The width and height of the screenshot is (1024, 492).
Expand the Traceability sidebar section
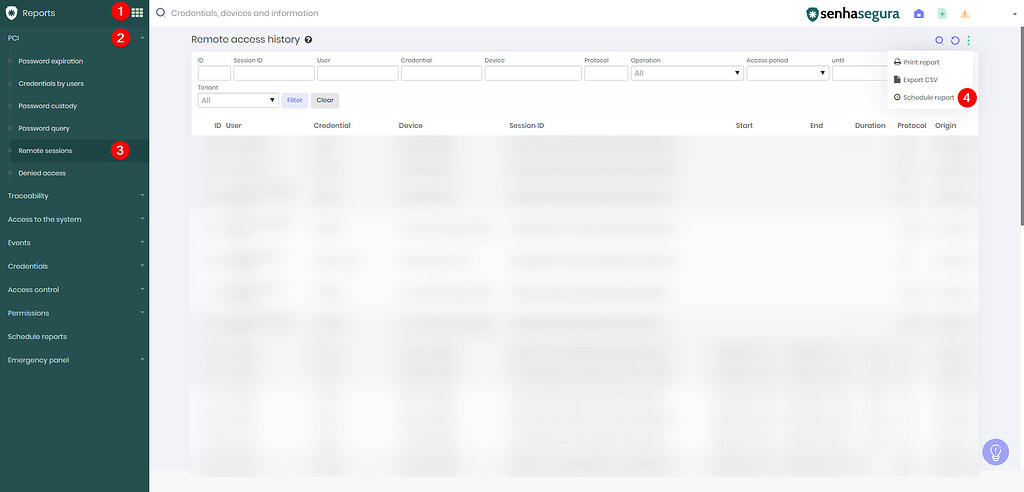[74, 196]
